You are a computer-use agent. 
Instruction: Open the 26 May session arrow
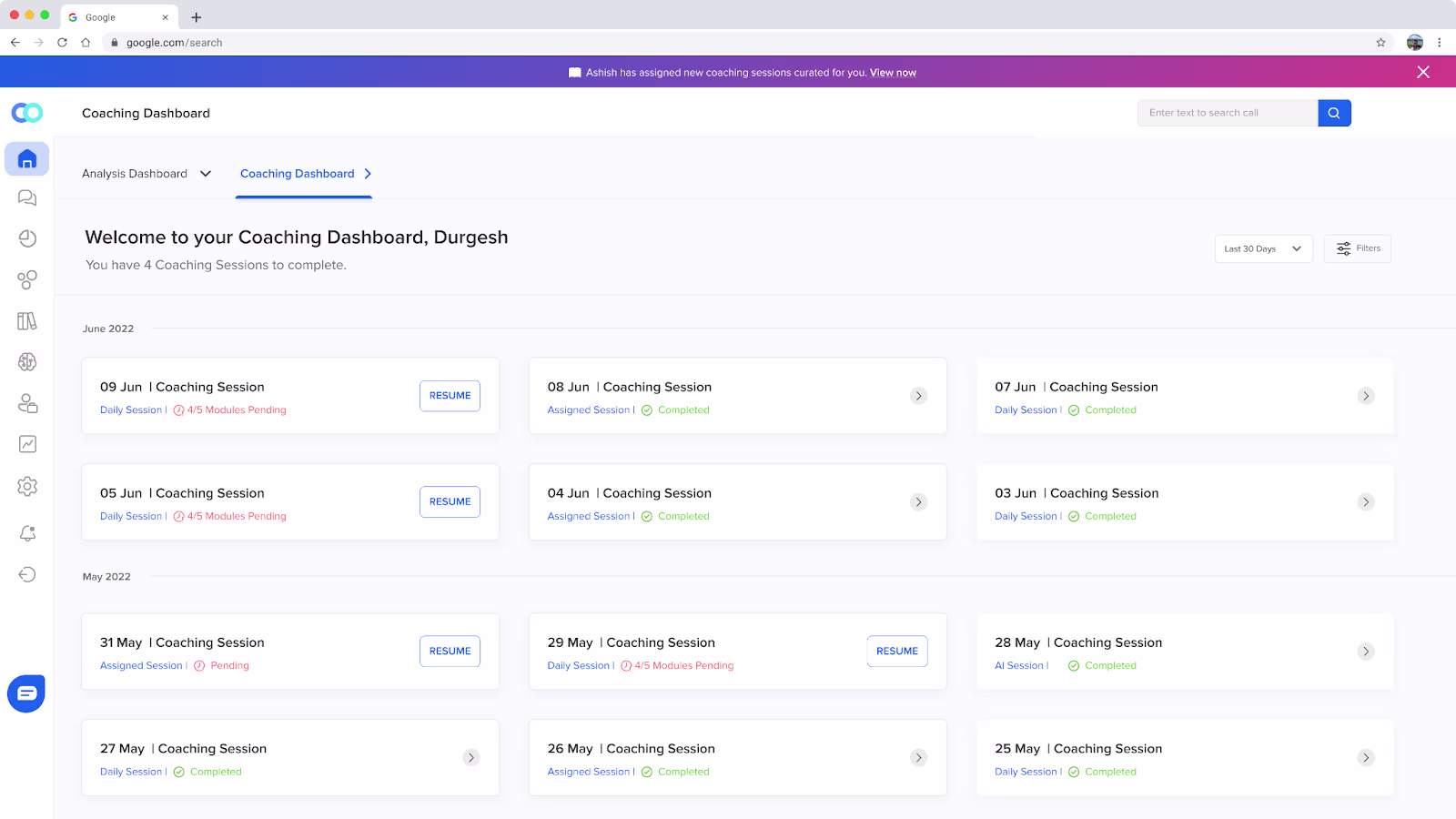tap(919, 757)
